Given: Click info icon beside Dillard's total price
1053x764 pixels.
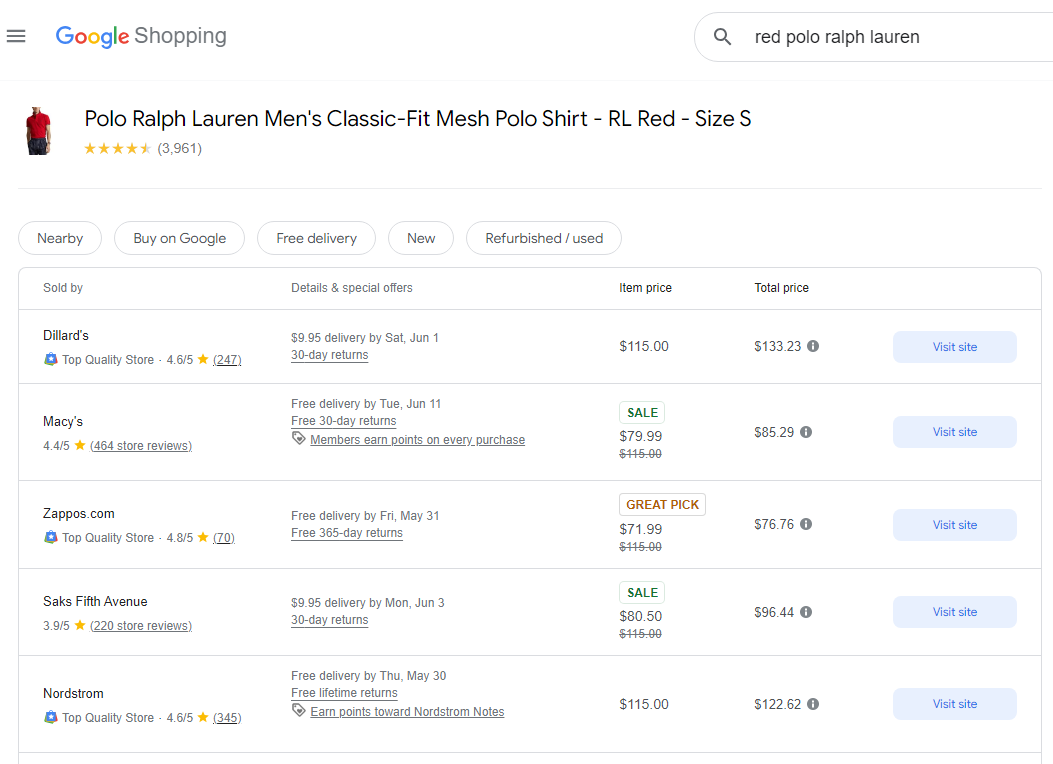Looking at the screenshot, I should pos(813,346).
